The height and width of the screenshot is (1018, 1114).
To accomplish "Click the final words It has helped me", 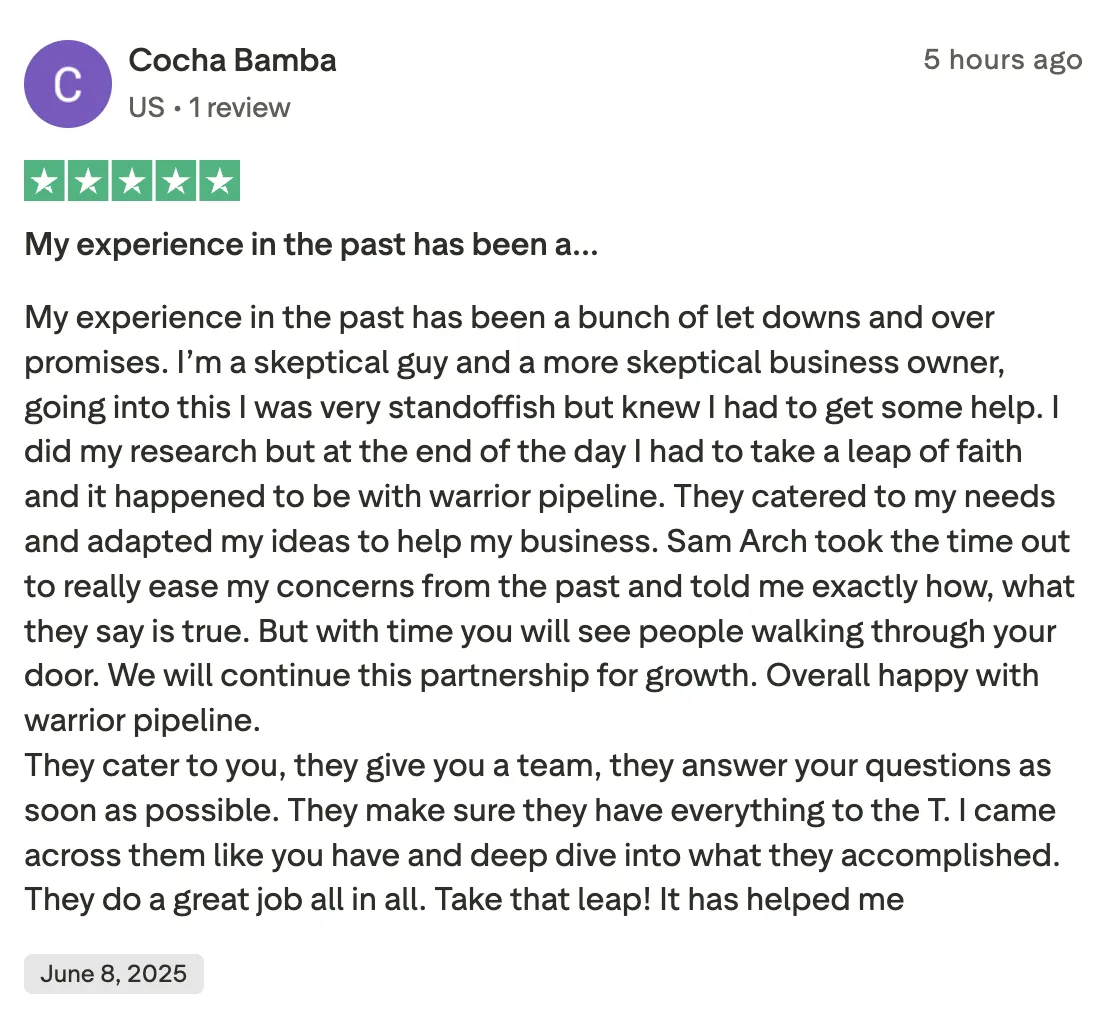I will click(x=782, y=899).
